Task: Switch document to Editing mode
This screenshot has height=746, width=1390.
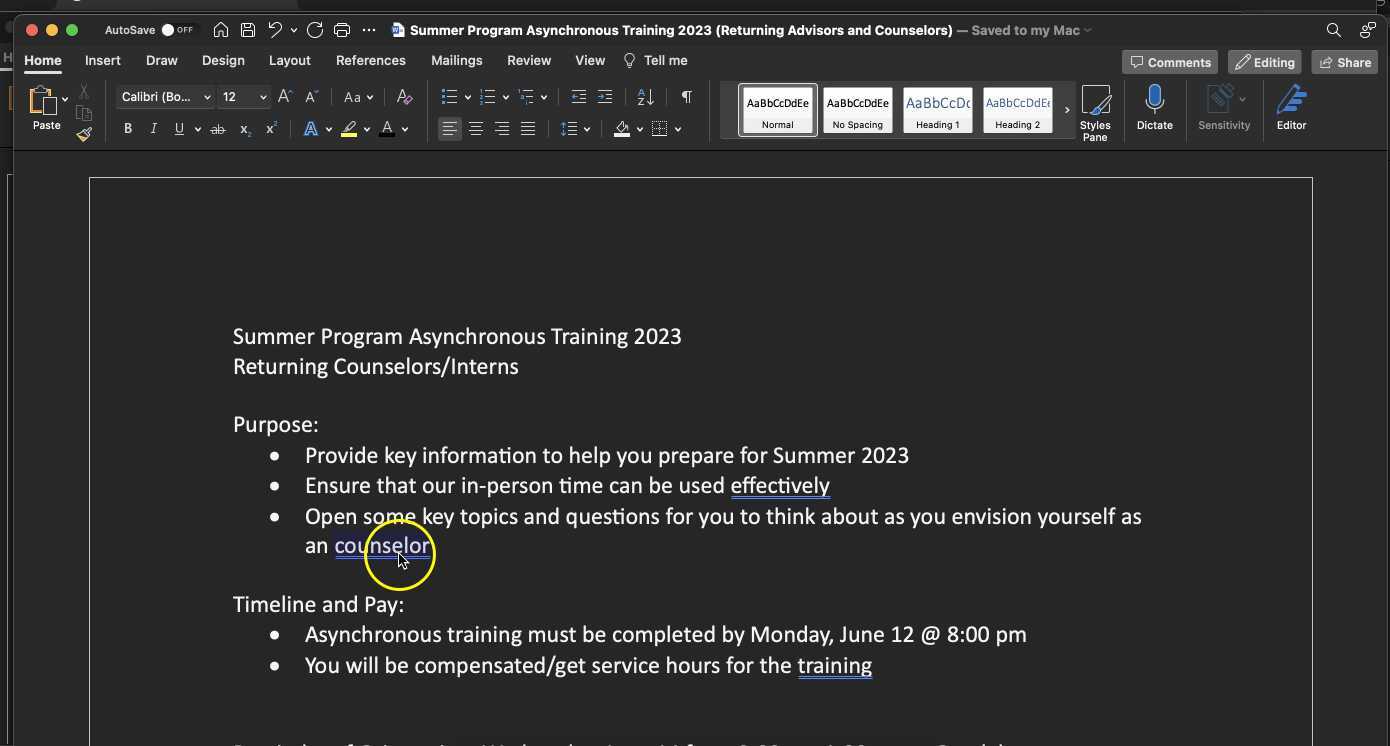Action: pyautogui.click(x=1264, y=62)
